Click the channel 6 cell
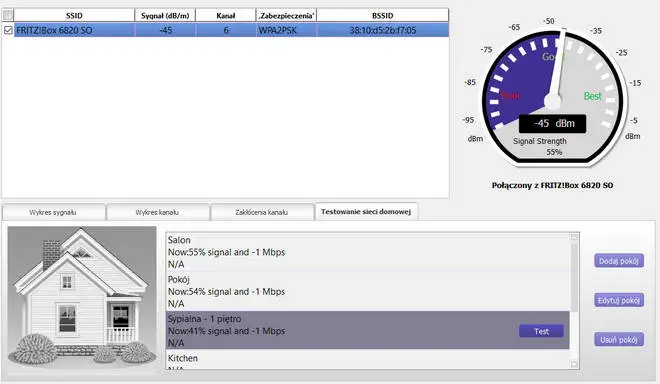The image size is (660, 384). tap(226, 30)
